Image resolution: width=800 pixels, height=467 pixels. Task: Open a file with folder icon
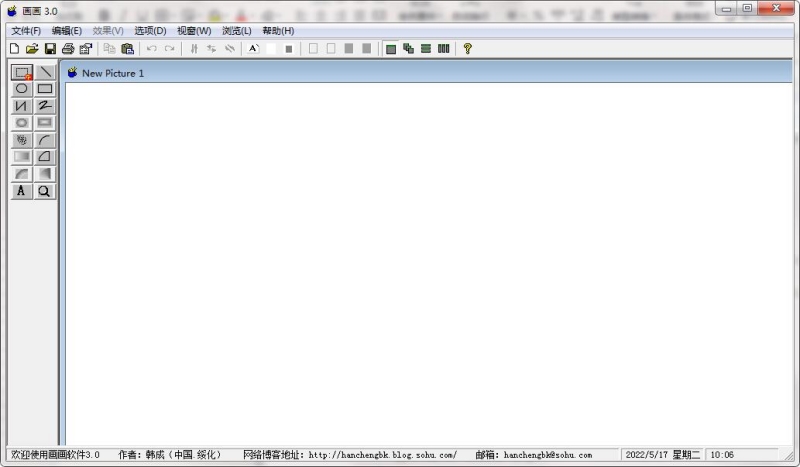(x=32, y=48)
